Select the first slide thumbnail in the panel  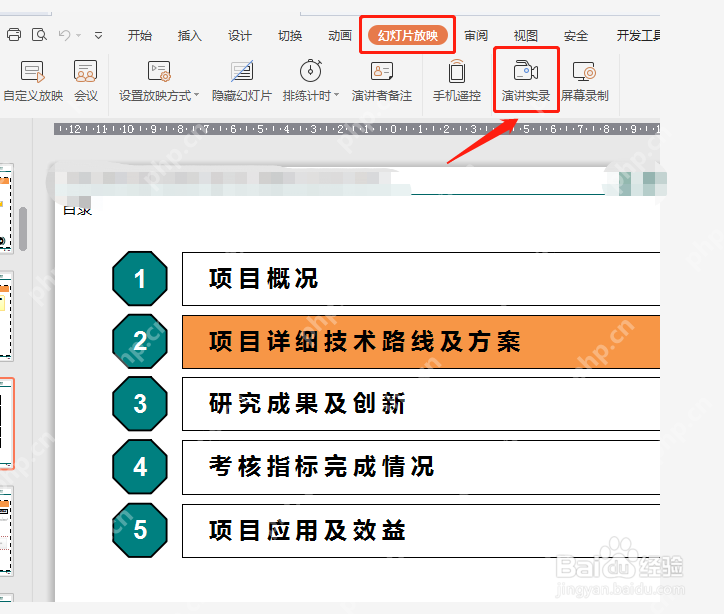(6, 208)
